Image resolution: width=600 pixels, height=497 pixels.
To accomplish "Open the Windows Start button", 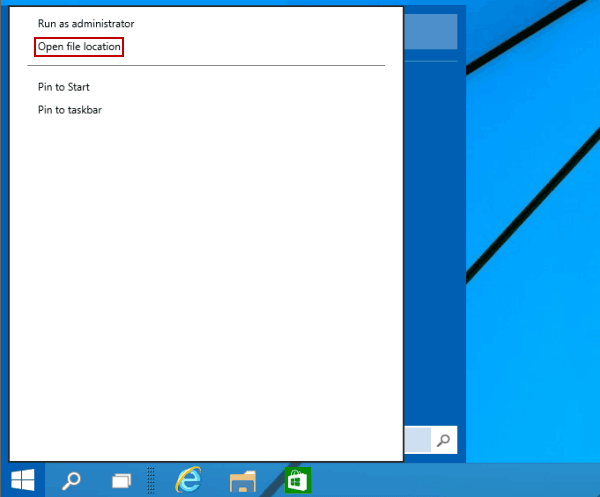I will pos(21,480).
